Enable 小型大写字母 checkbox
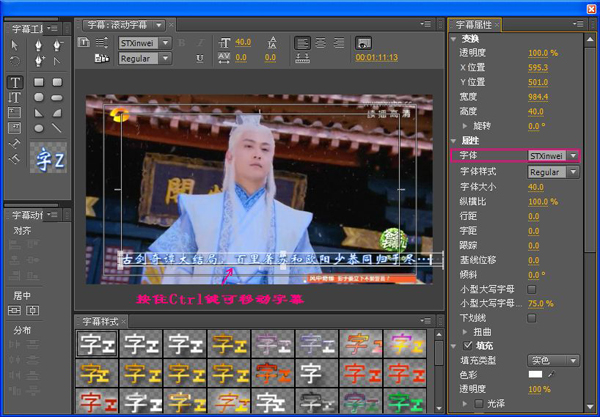 (532, 289)
